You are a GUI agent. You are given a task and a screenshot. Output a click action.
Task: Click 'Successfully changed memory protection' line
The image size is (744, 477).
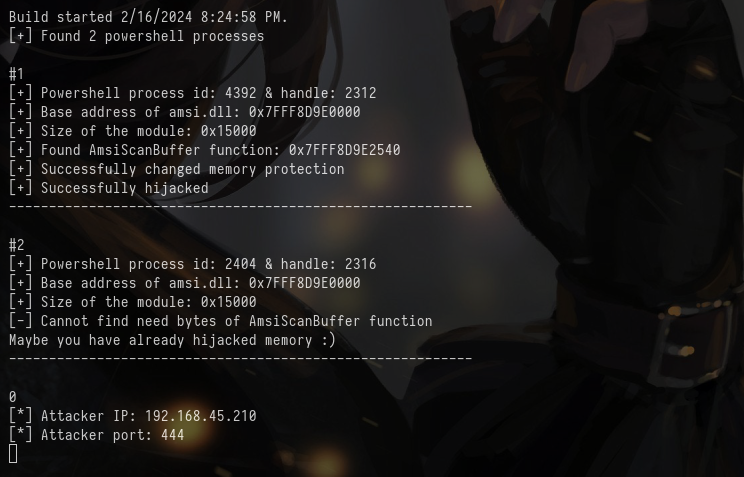click(177, 169)
